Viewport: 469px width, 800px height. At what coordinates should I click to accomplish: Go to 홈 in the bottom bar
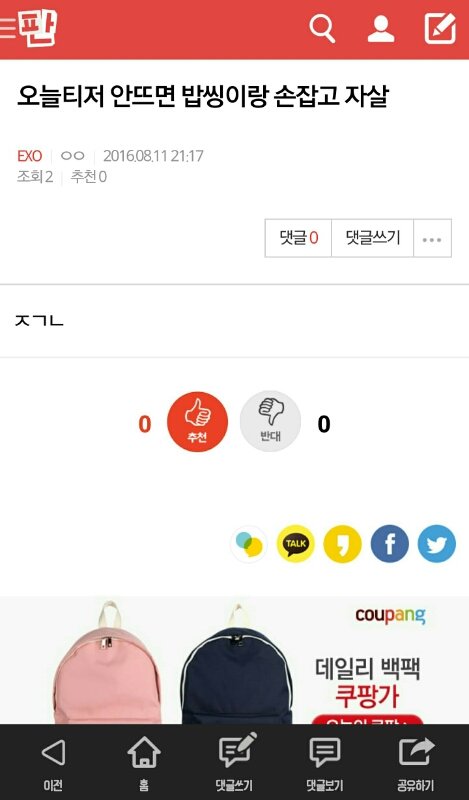coord(144,763)
